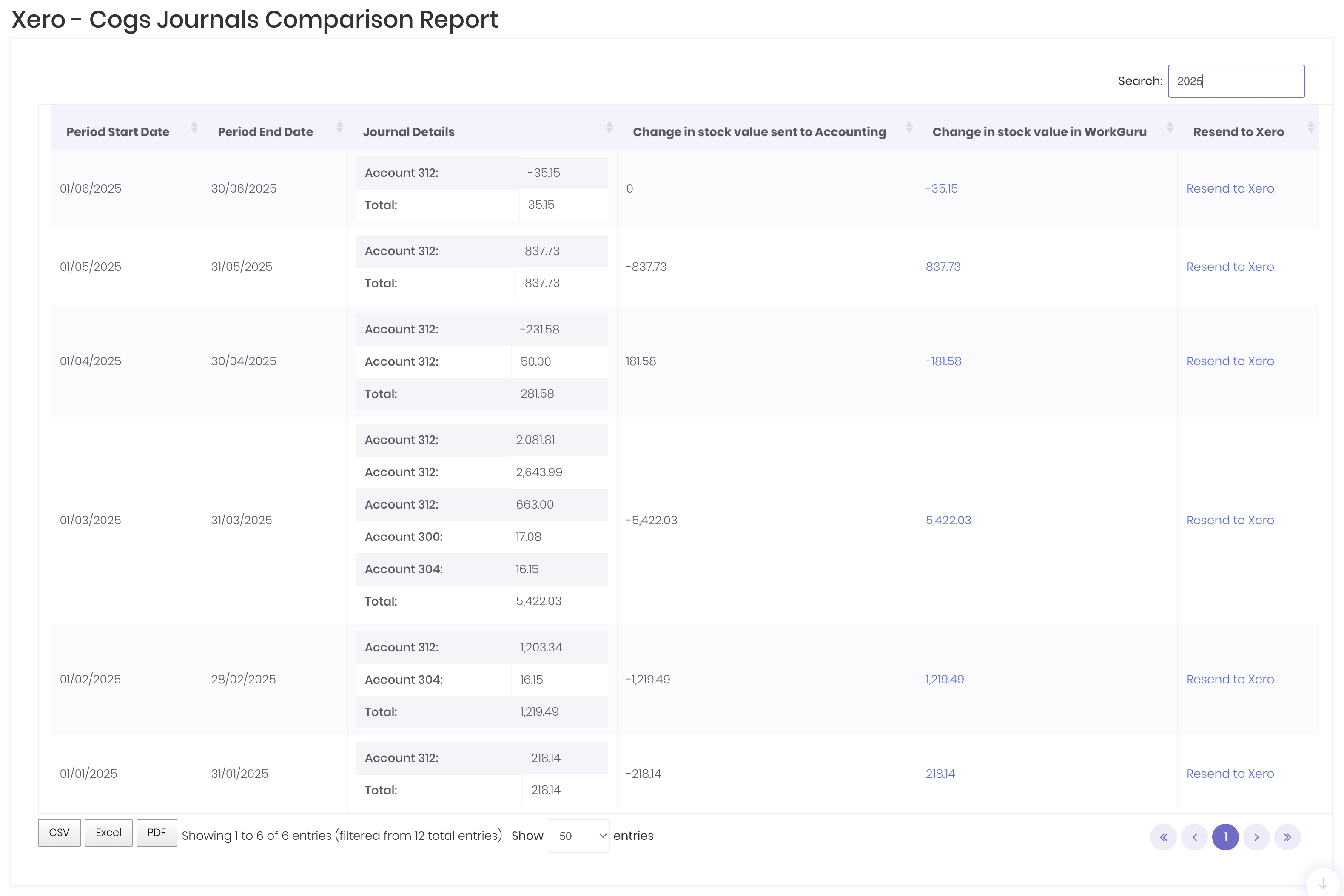Go to previous page chevron
Viewport: 1344px width, 896px height.
coord(1194,837)
